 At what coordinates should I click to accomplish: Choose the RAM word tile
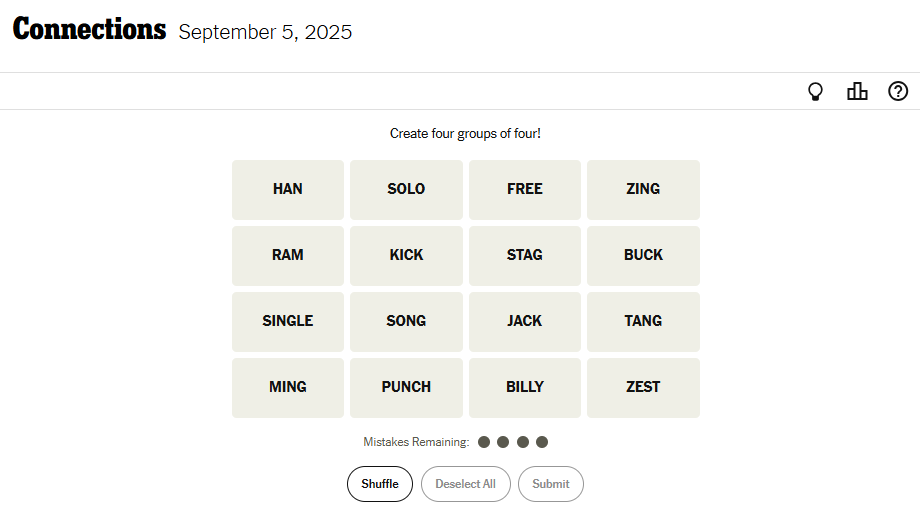(288, 255)
